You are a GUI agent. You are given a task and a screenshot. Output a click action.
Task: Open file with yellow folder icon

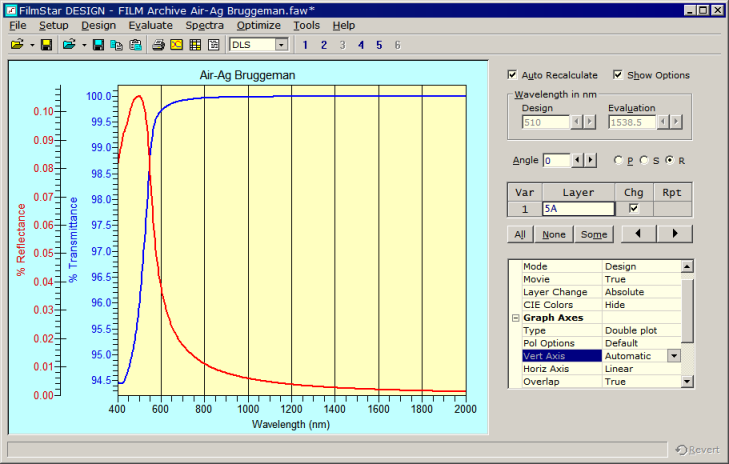coord(17,45)
